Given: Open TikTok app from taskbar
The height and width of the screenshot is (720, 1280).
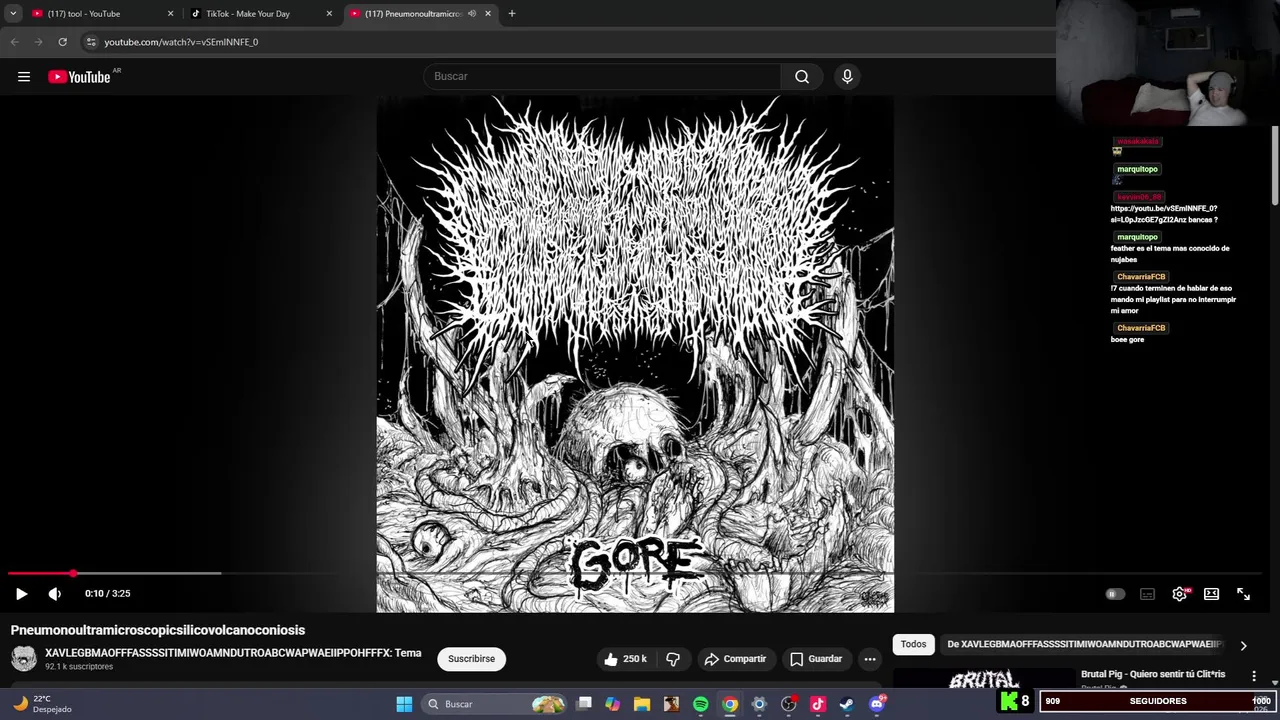Looking at the screenshot, I should [x=817, y=704].
